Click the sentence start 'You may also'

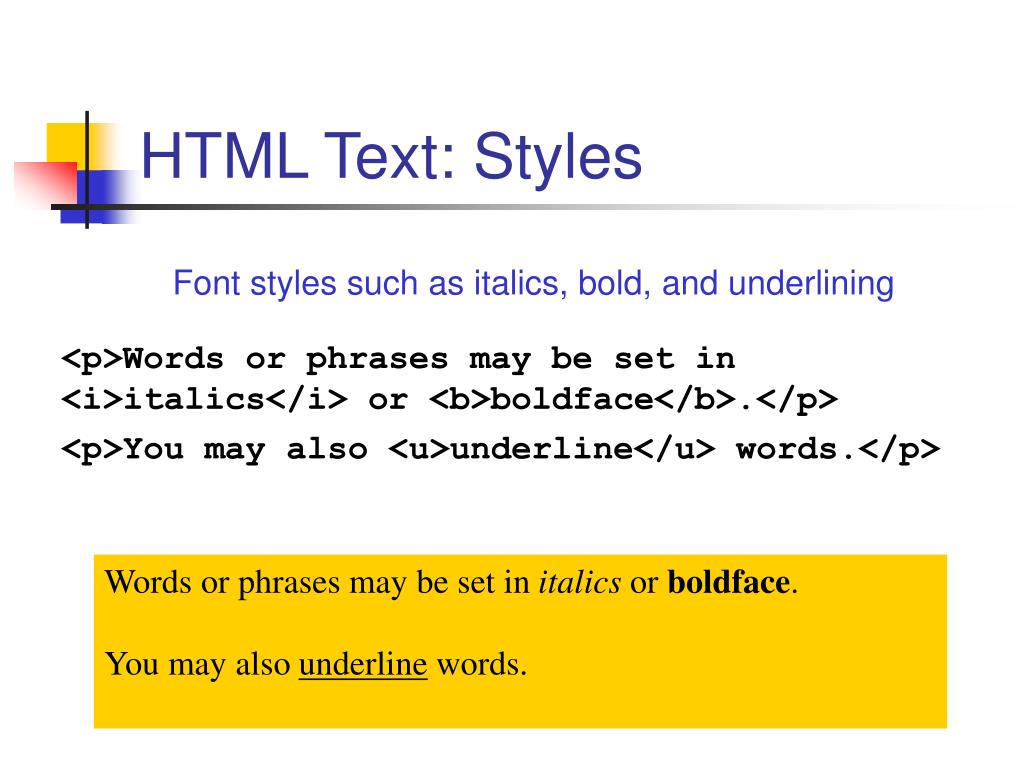(x=197, y=665)
